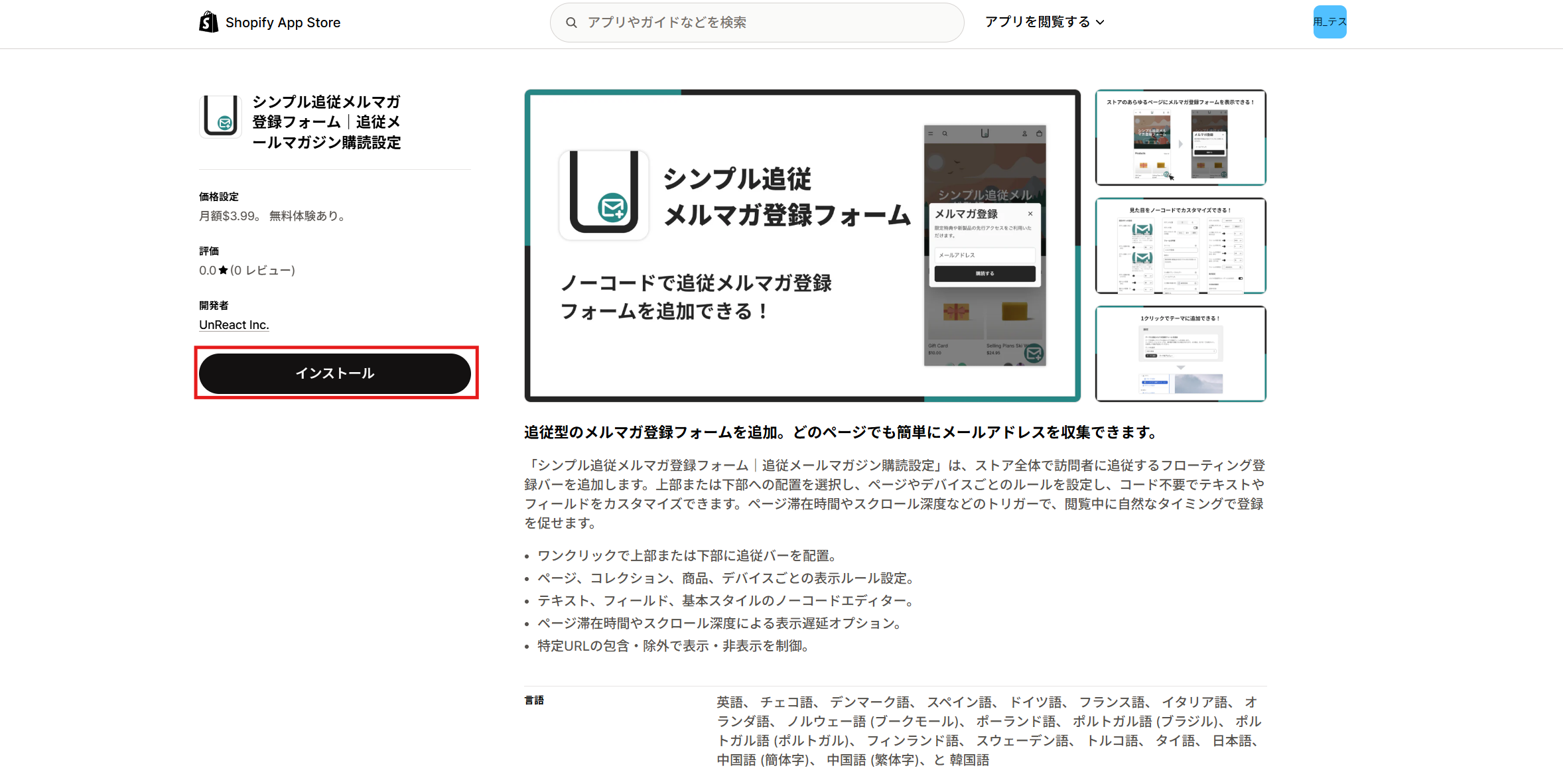Click the 0.0 star rating text
Image resolution: width=1563 pixels, height=784 pixels.
point(208,271)
